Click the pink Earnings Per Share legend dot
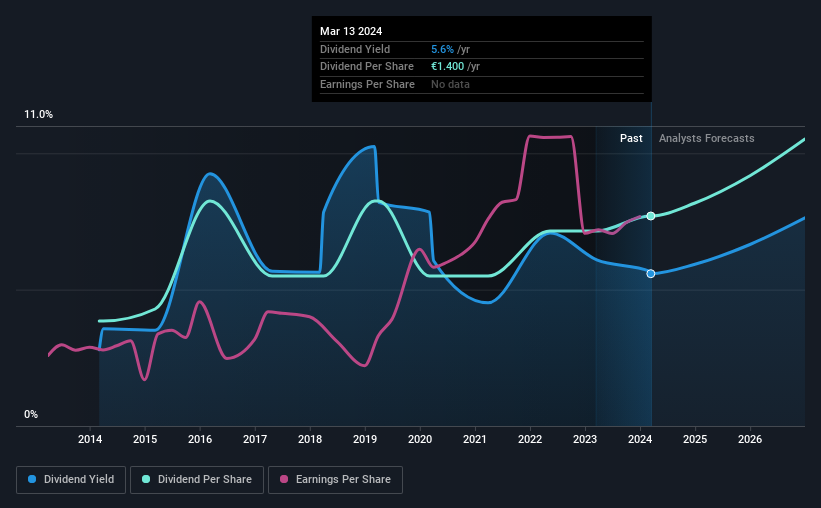This screenshot has height=508, width=821. (284, 479)
